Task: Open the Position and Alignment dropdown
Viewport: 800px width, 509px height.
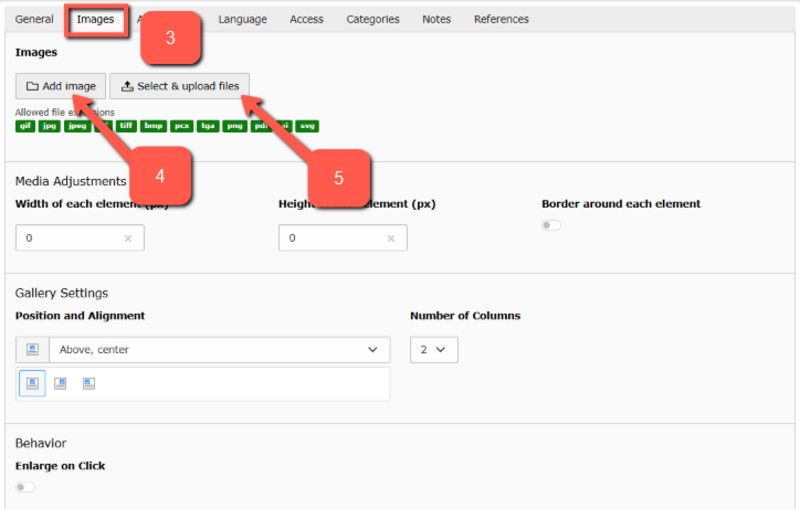Action: click(218, 350)
